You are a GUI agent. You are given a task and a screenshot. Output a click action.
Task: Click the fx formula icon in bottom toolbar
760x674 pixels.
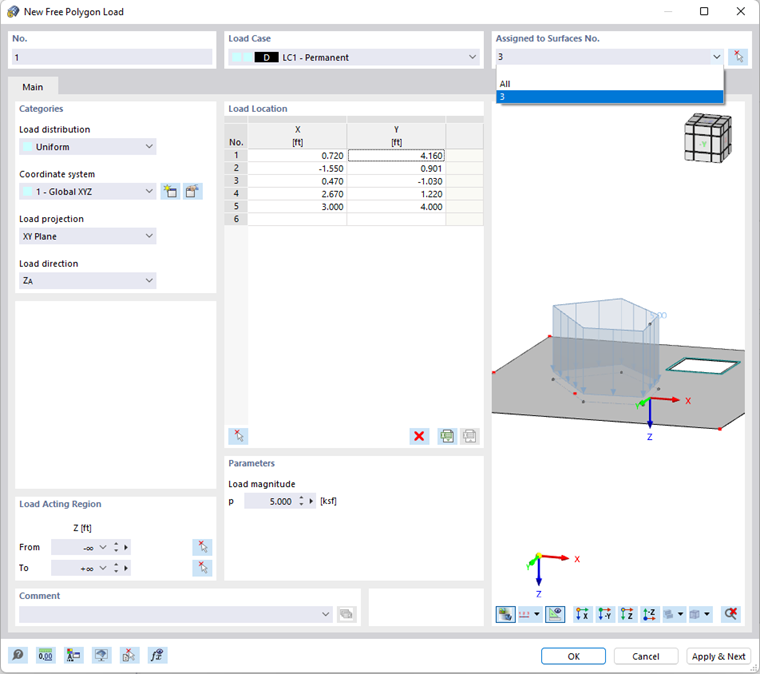pos(157,656)
